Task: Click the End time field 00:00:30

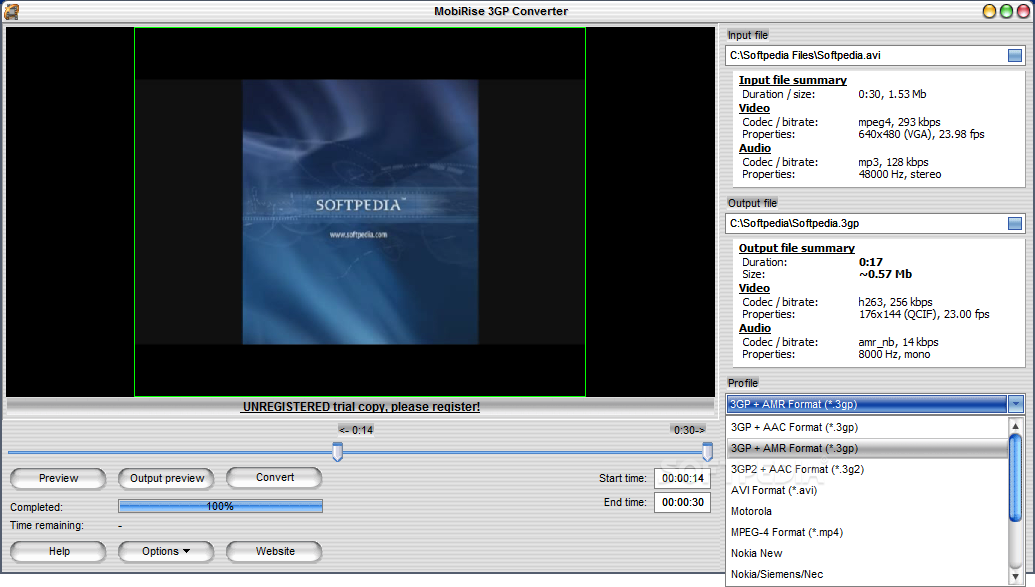Action: click(683, 502)
